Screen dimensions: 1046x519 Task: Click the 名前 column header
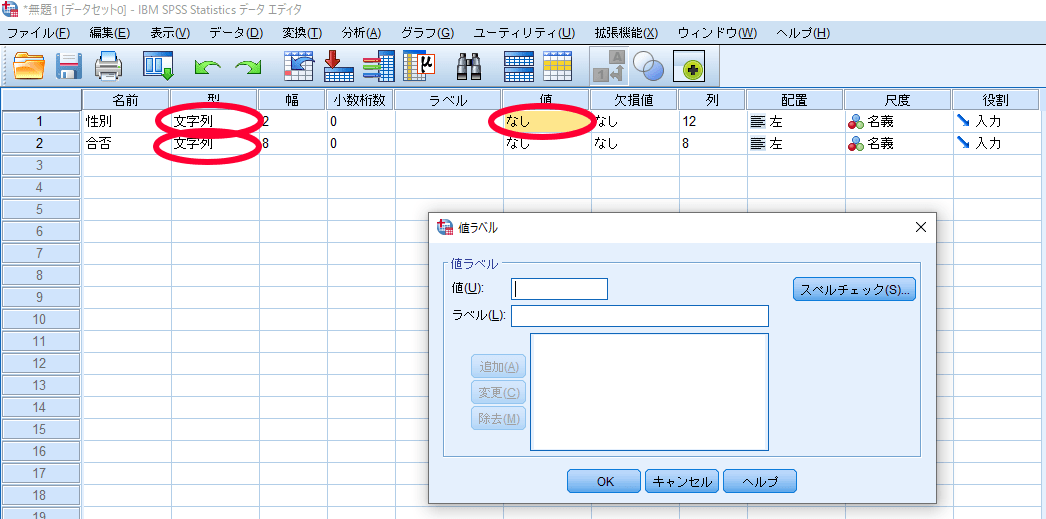point(125,100)
